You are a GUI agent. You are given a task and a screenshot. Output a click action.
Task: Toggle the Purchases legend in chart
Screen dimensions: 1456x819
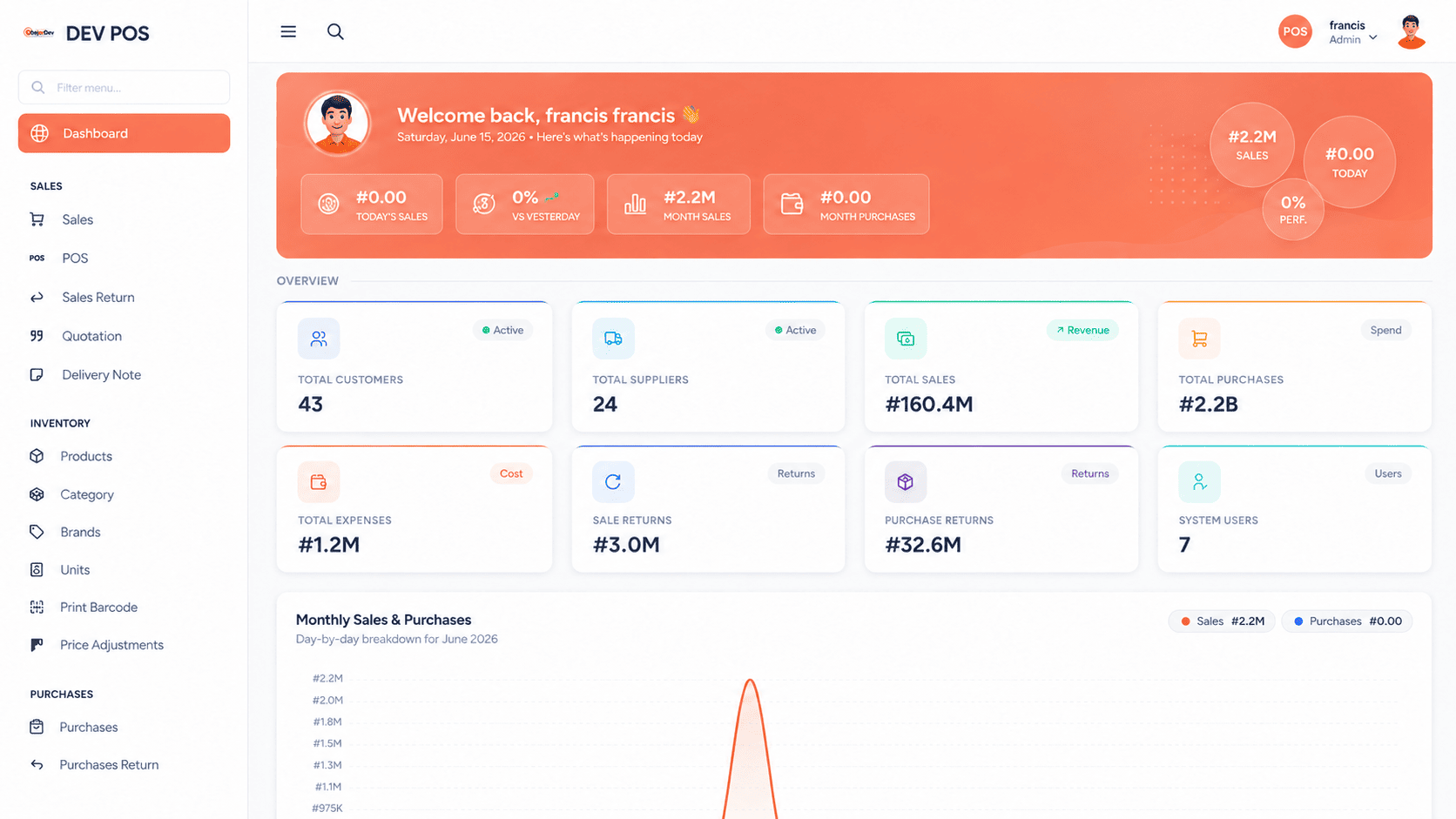click(x=1347, y=621)
